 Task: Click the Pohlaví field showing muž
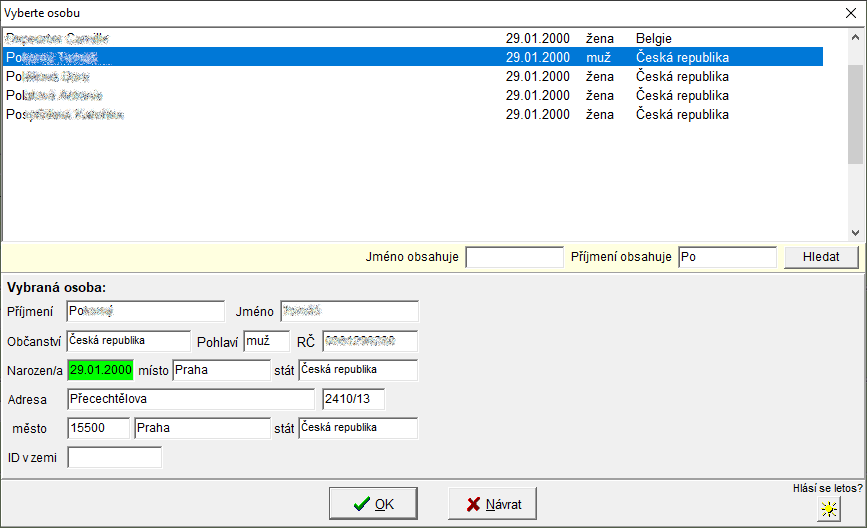coord(265,341)
